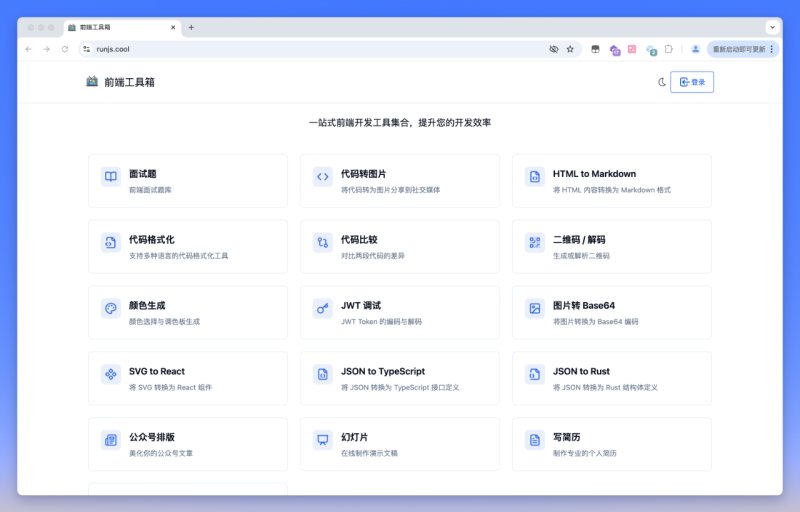Open the HTML to Markdown title link
The image size is (800, 512).
pos(594,174)
